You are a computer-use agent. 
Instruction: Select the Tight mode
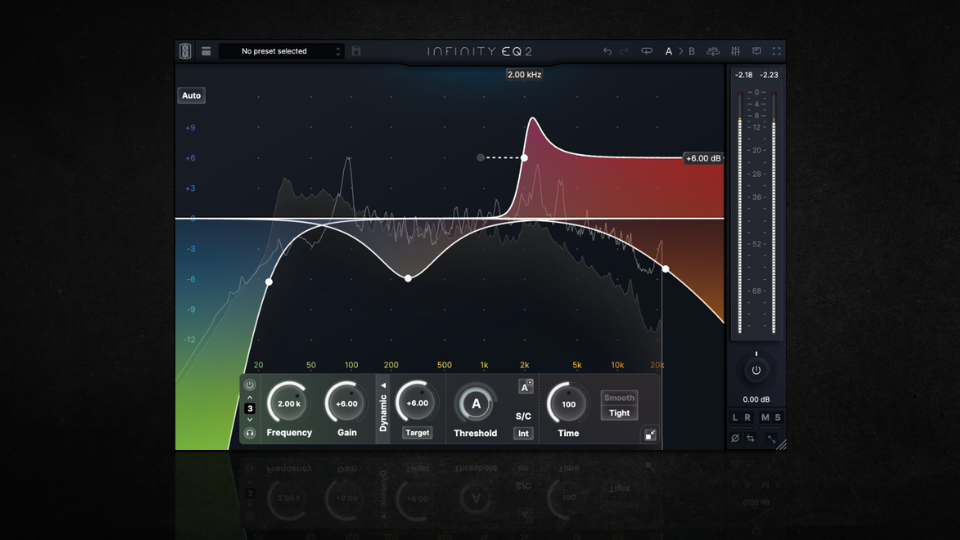pos(619,413)
